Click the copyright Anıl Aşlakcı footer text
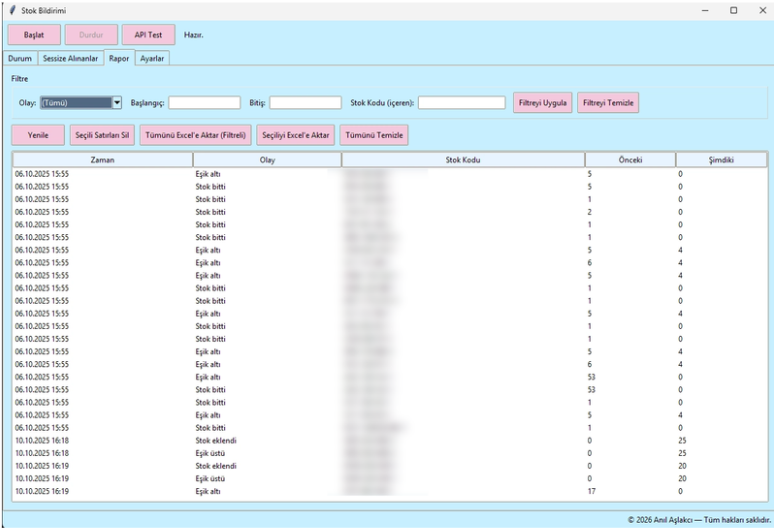 coord(699,520)
